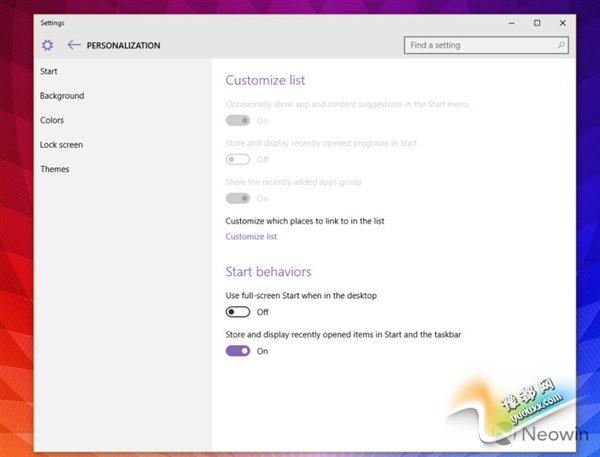The image size is (600, 457).
Task: Switch to Lock screen settings
Action: 61,145
